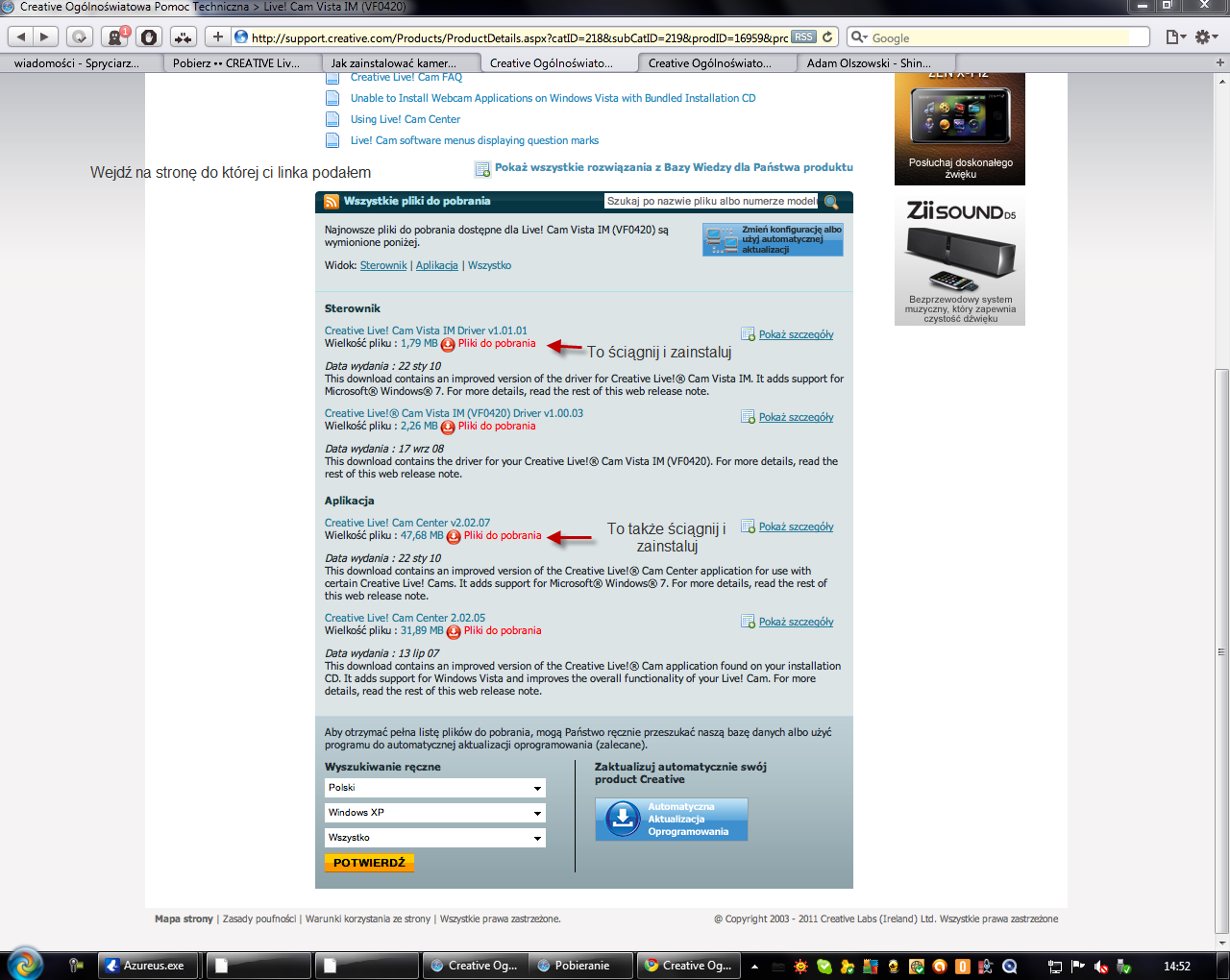This screenshot has width=1230, height=980.
Task: Click in the Szukaj po nazwie pliku search field
Action: [711, 201]
